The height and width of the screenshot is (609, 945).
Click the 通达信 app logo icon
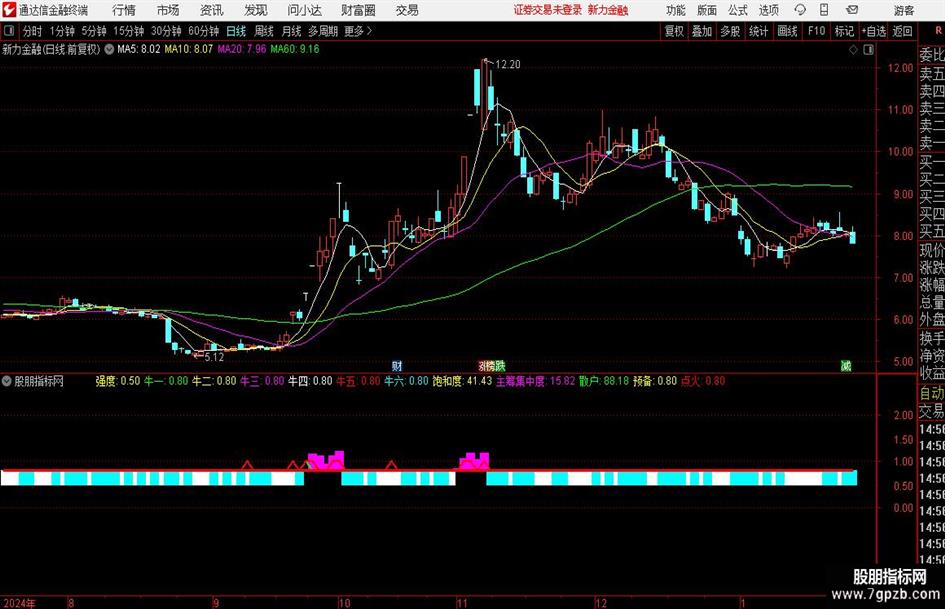(x=9, y=10)
